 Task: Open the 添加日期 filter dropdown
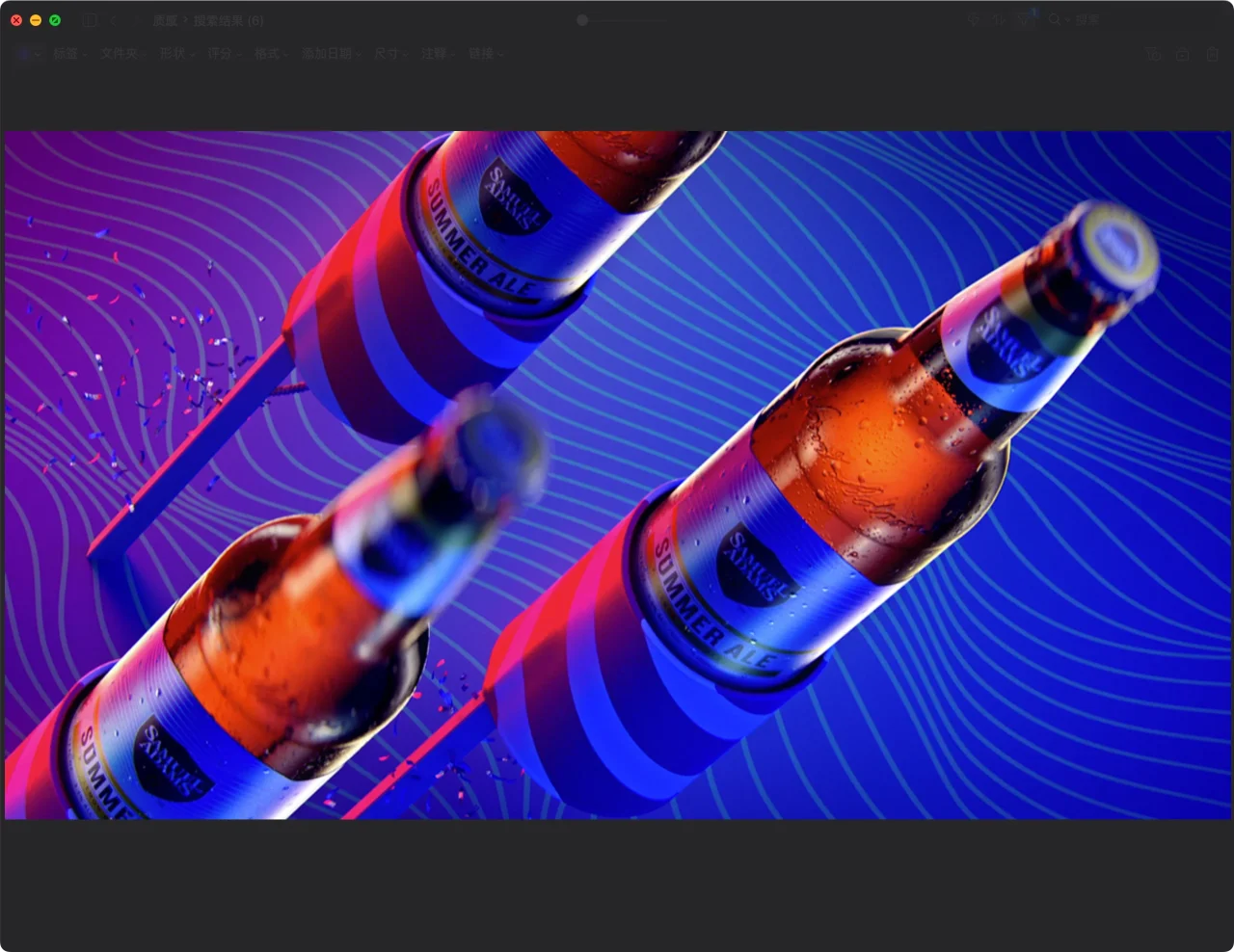pyautogui.click(x=332, y=54)
